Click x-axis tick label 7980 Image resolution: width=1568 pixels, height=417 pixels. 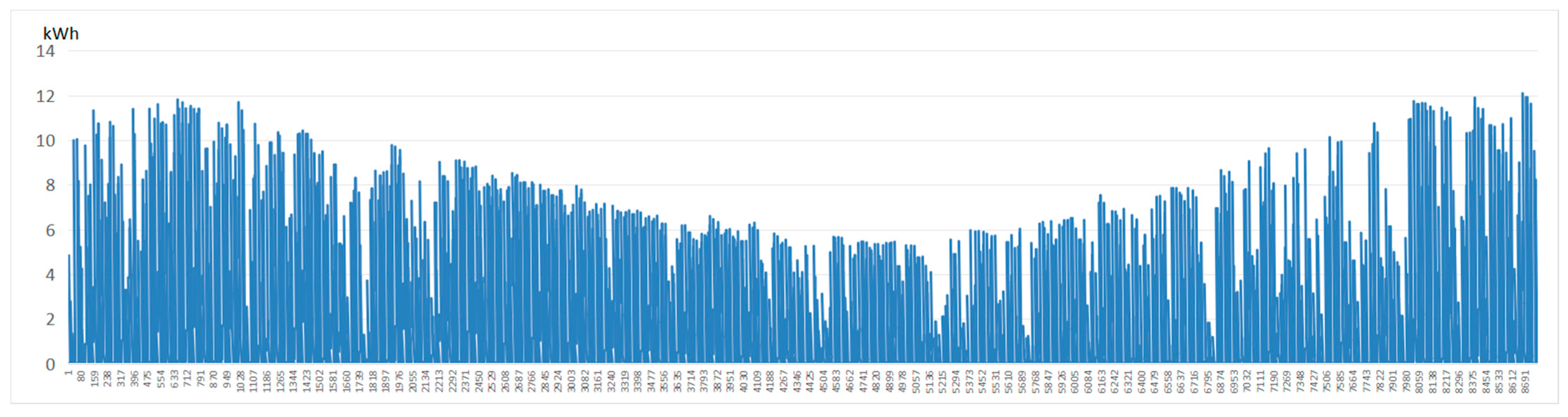pyautogui.click(x=1407, y=382)
